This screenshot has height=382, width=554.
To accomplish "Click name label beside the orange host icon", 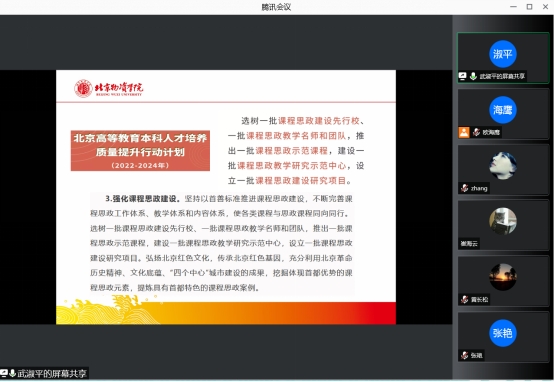I will 491,132.
